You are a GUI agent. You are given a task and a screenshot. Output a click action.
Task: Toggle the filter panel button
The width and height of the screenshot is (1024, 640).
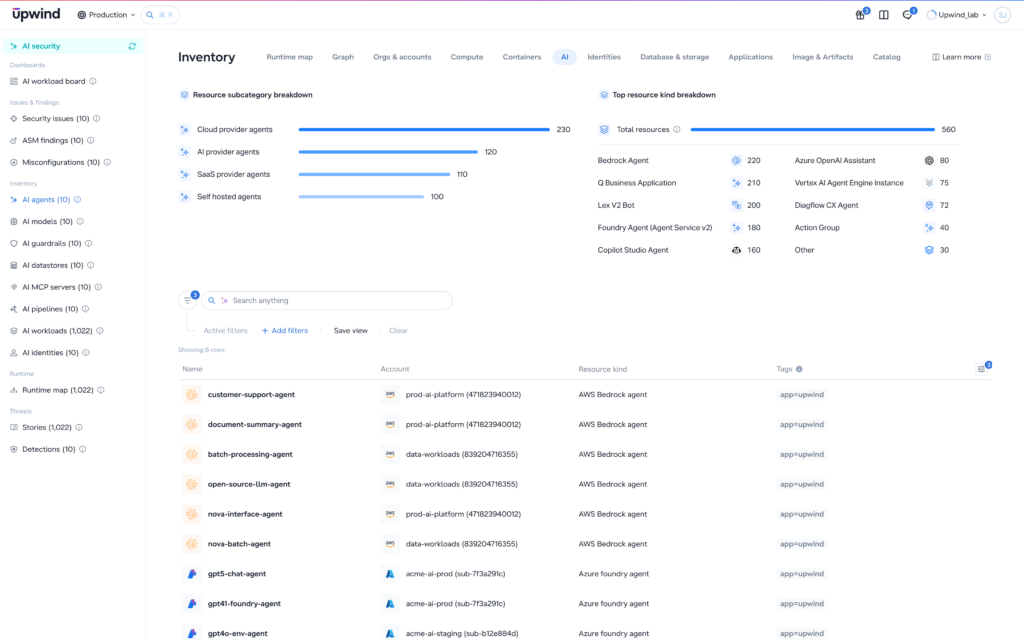[x=187, y=300]
